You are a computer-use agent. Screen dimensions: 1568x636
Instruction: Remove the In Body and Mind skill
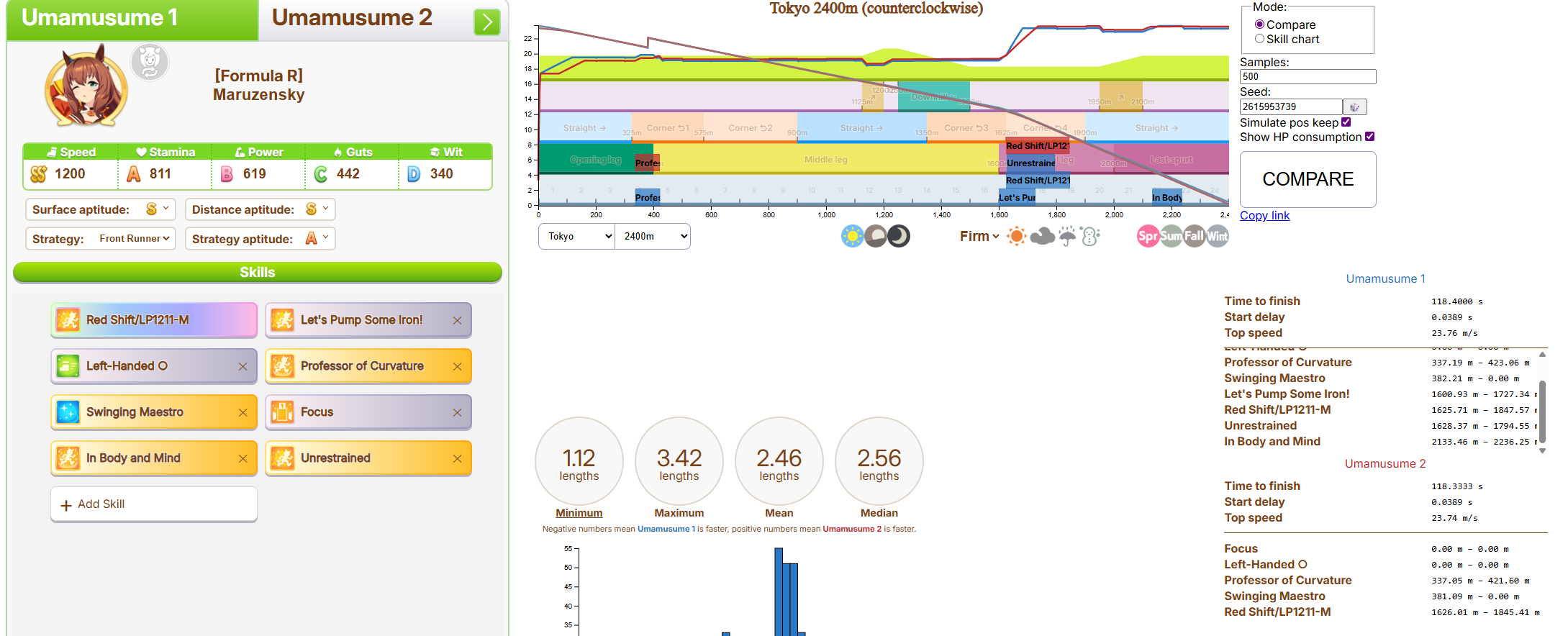coord(243,459)
